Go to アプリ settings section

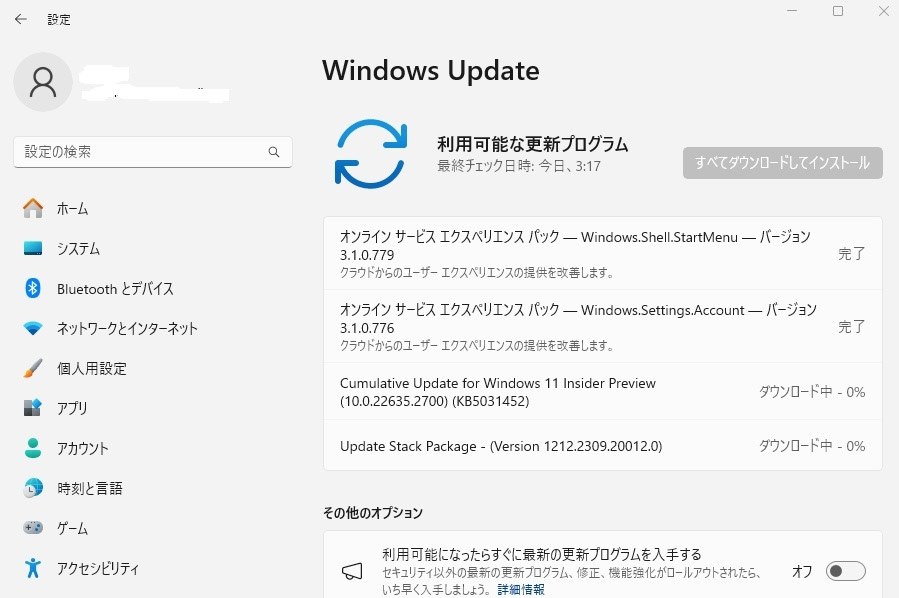click(72, 408)
